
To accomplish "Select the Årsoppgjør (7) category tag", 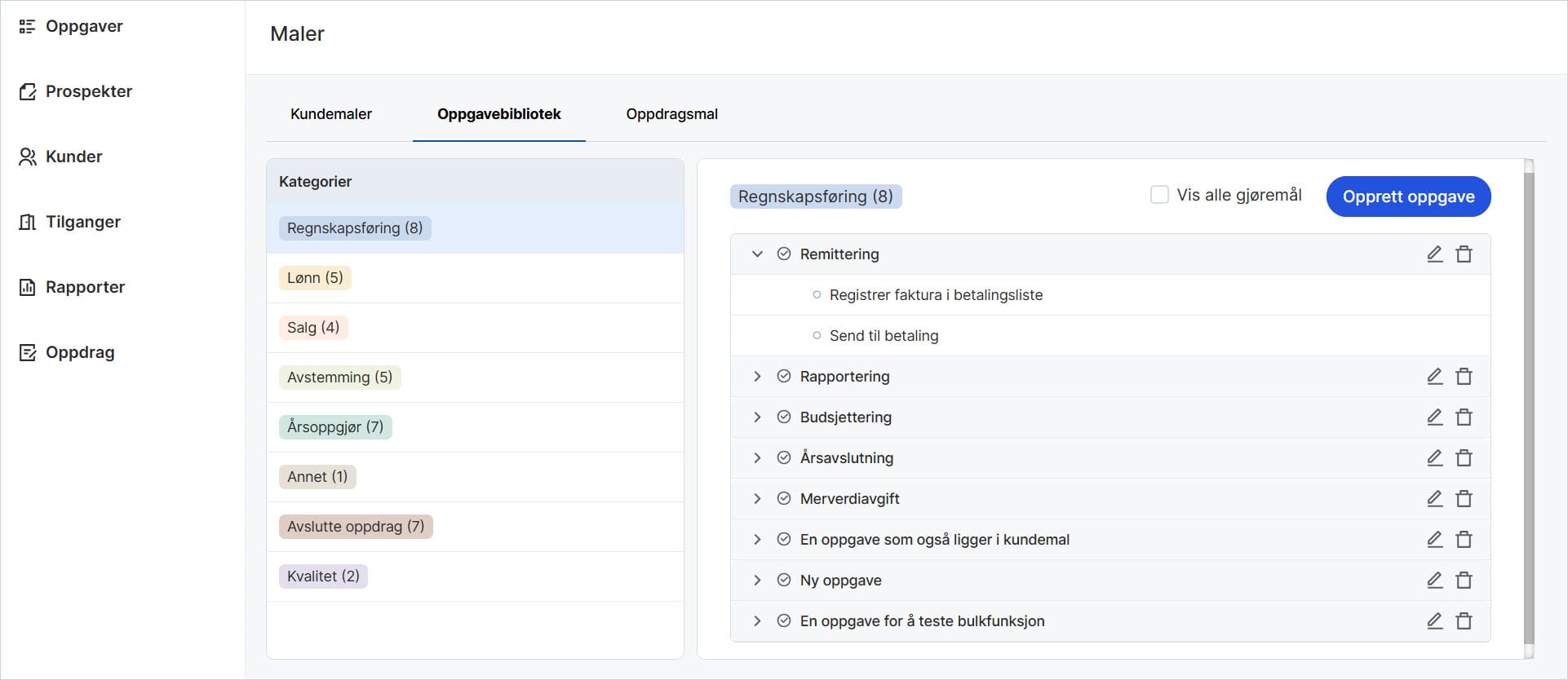I will click(x=335, y=427).
